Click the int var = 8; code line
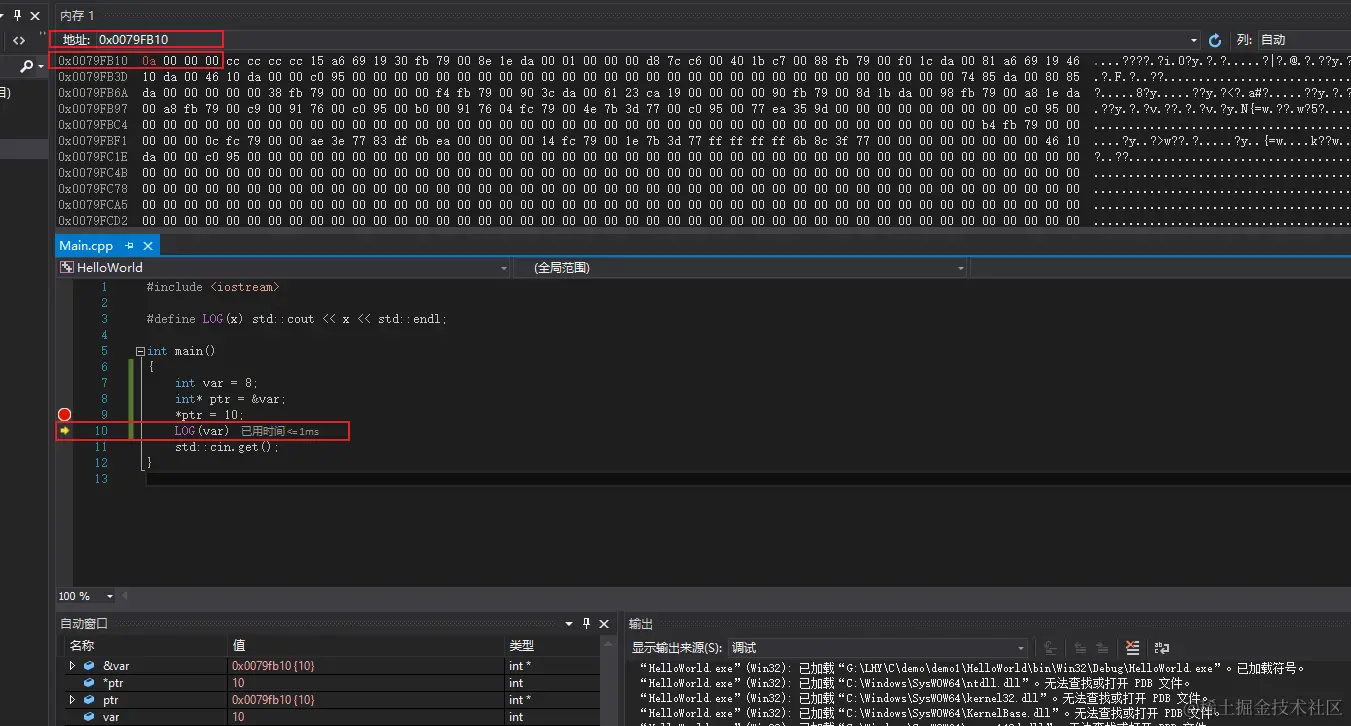Screen dimensions: 1351x726 (x=216, y=383)
